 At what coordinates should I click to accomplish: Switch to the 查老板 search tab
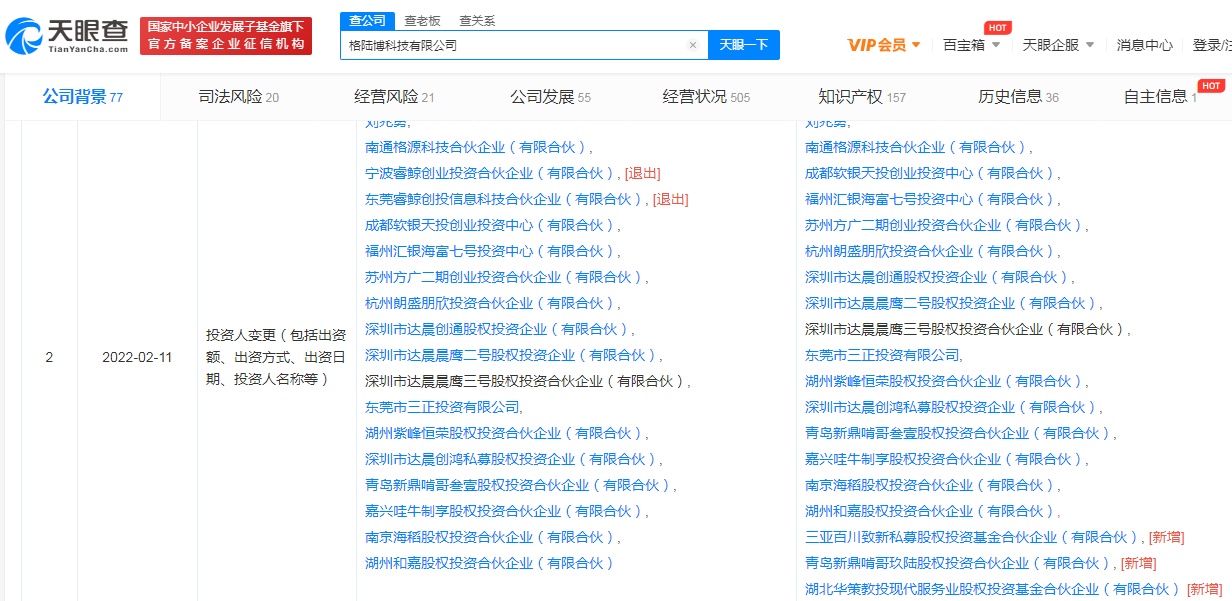(421, 20)
